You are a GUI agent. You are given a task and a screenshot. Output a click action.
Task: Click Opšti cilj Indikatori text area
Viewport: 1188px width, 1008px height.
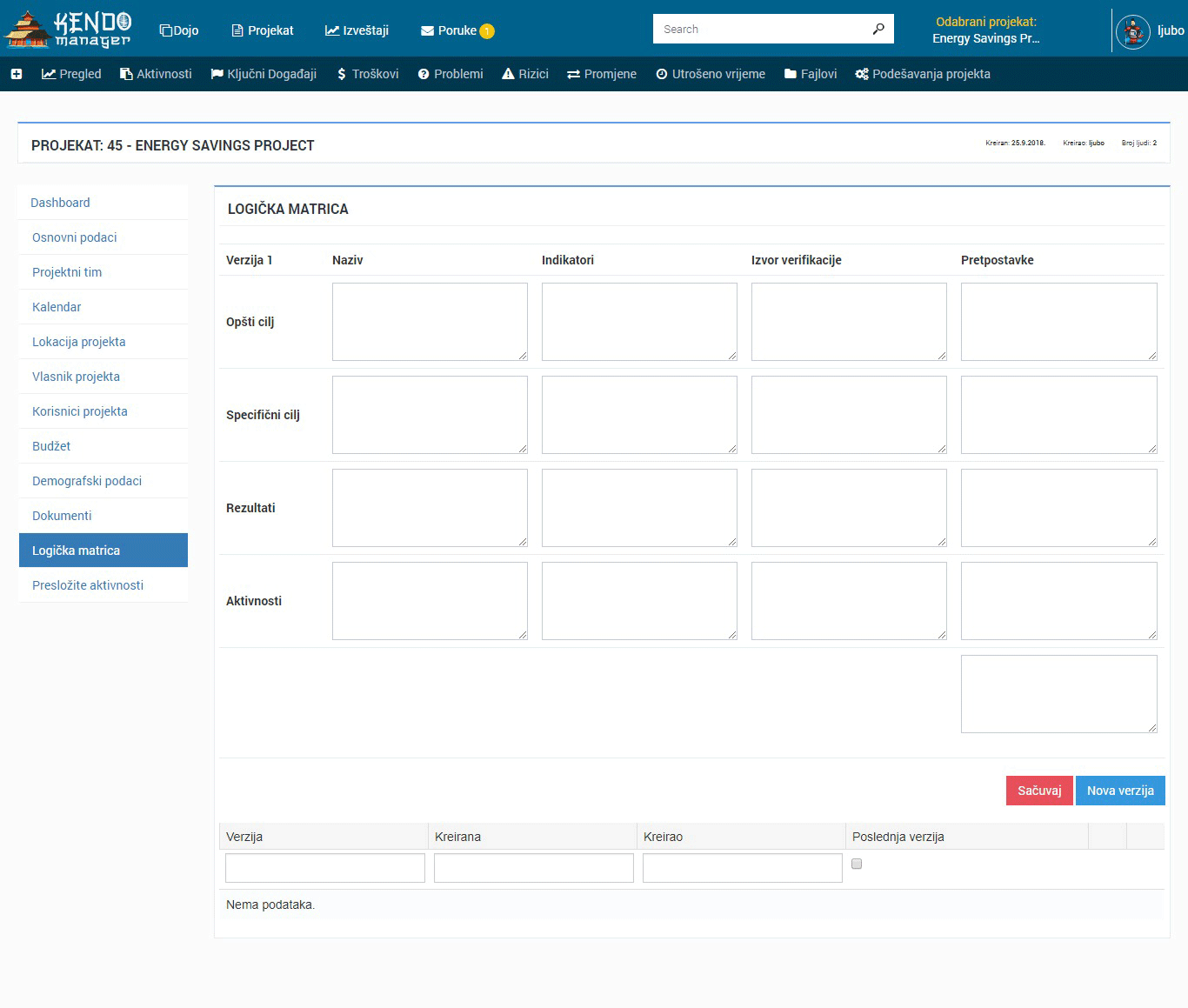[x=639, y=322]
